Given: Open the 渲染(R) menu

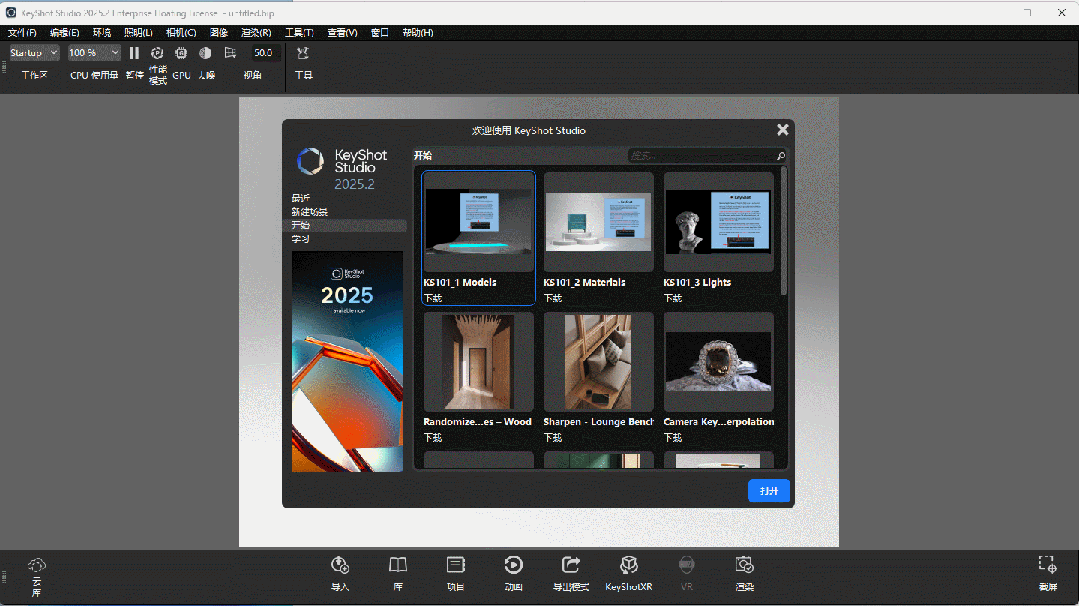Looking at the screenshot, I should point(256,32).
